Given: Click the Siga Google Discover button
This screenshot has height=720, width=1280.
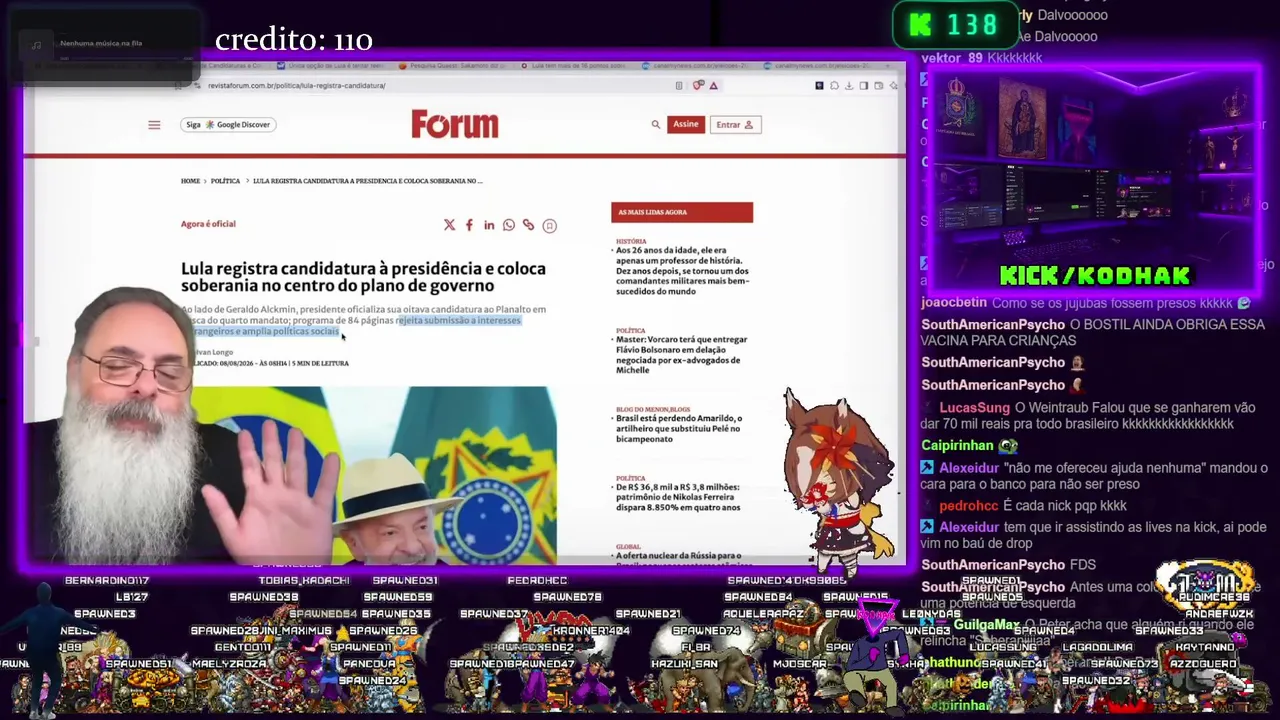Looking at the screenshot, I should click(x=228, y=125).
